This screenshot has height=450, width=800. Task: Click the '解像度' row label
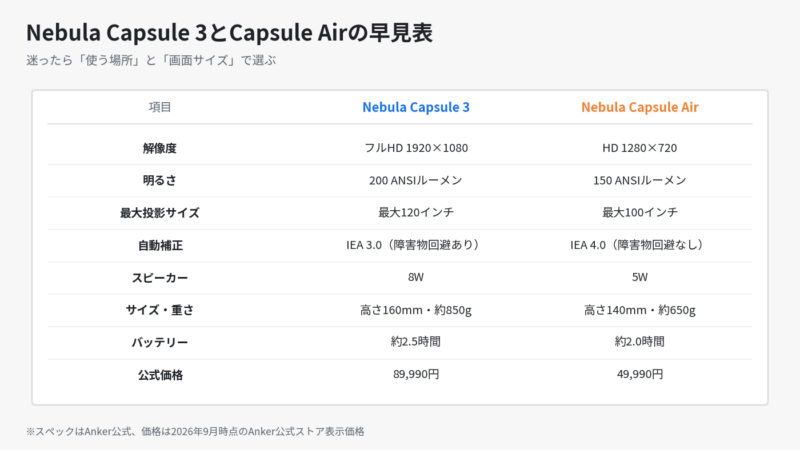coord(160,148)
